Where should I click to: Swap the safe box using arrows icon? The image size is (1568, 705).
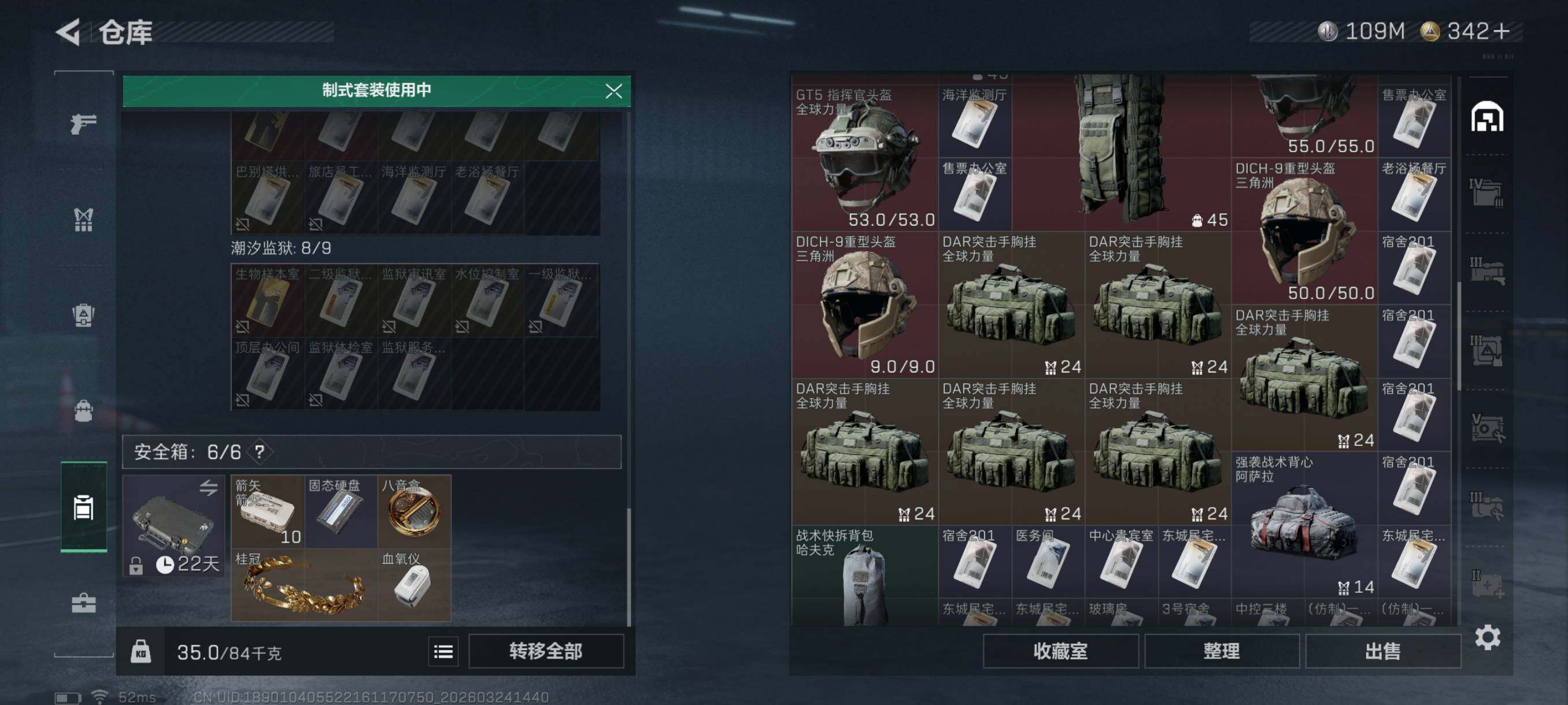209,487
